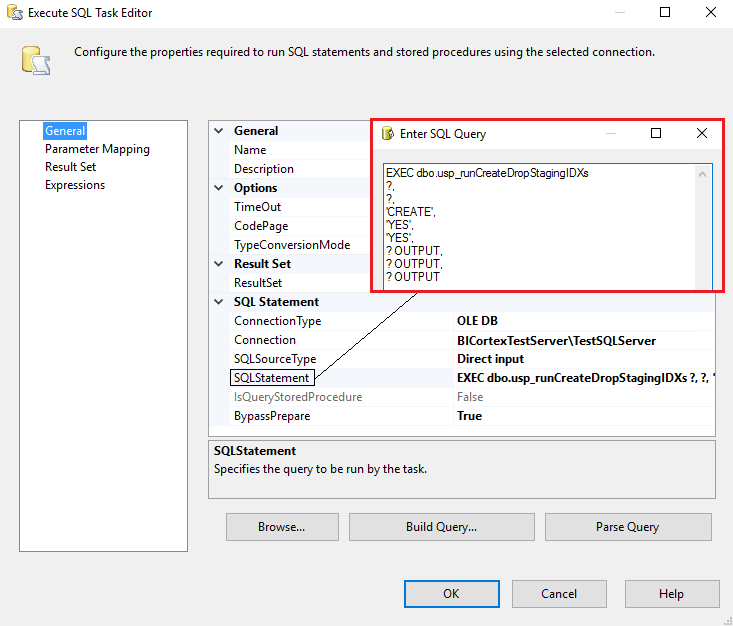Image resolution: width=733 pixels, height=626 pixels.
Task: Click the Execute SQL Task Editor title icon
Action: [x=14, y=13]
